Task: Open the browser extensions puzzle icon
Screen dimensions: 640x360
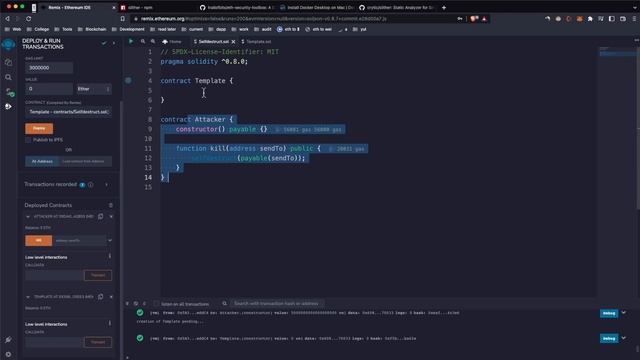Action: tap(590, 19)
